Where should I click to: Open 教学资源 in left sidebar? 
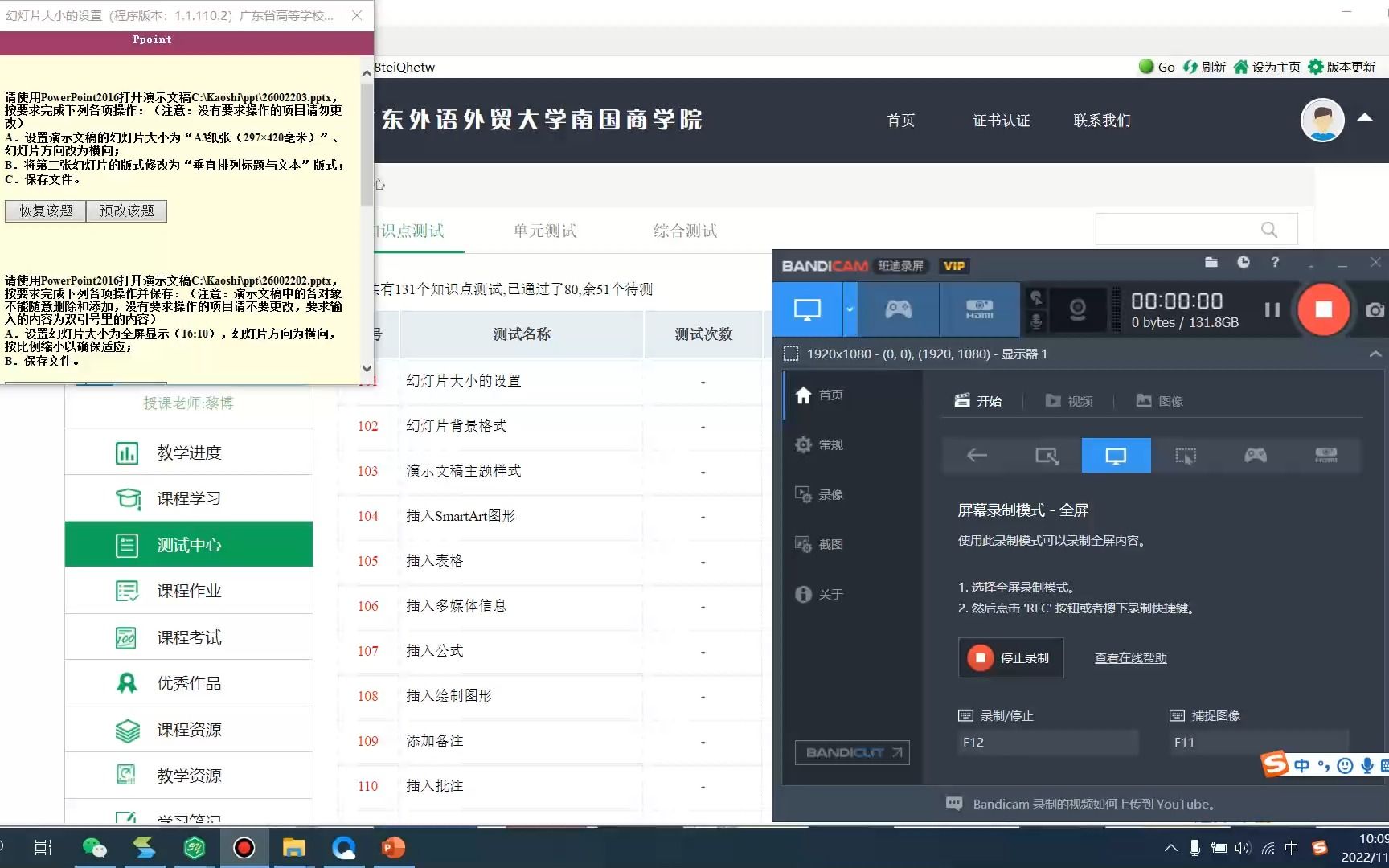coord(189,776)
